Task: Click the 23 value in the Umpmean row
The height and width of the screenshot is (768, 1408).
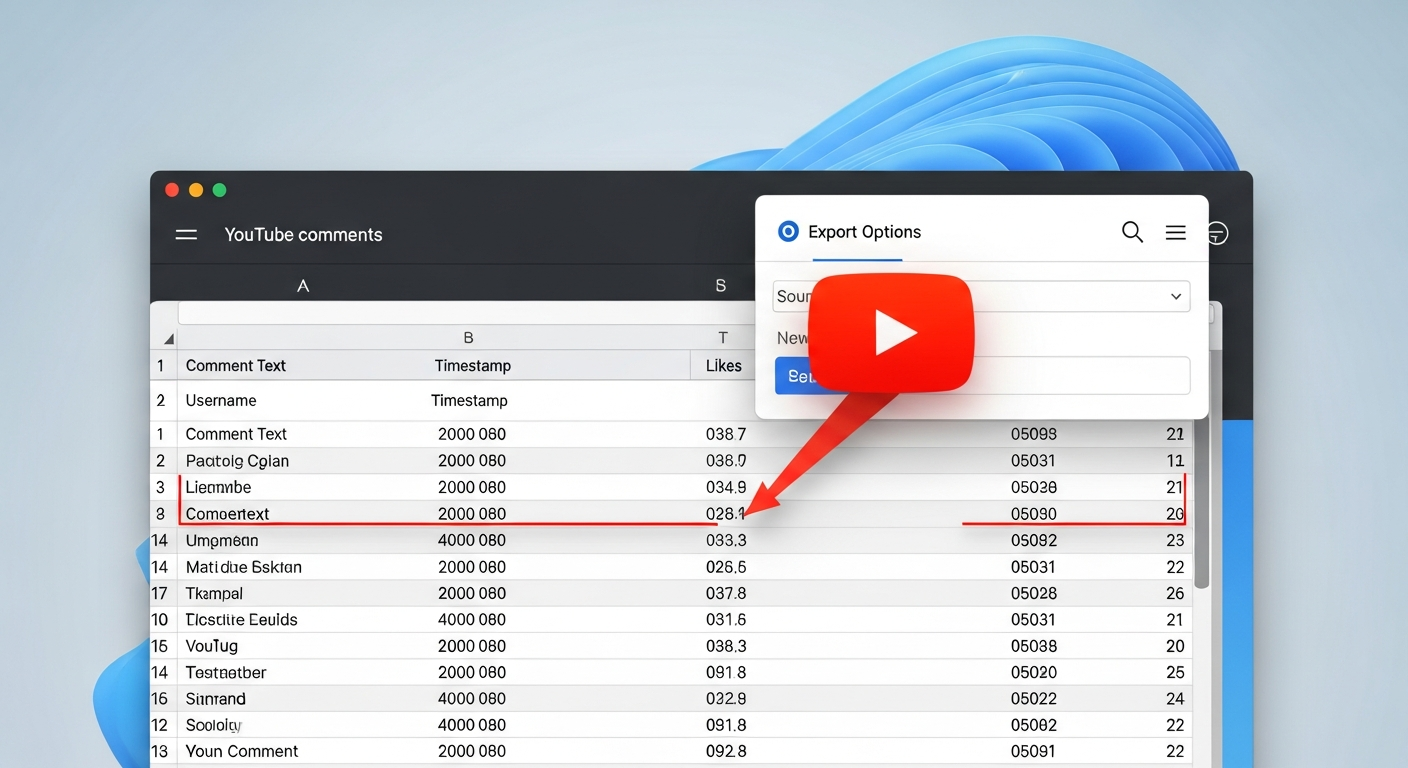Action: pyautogui.click(x=1175, y=541)
